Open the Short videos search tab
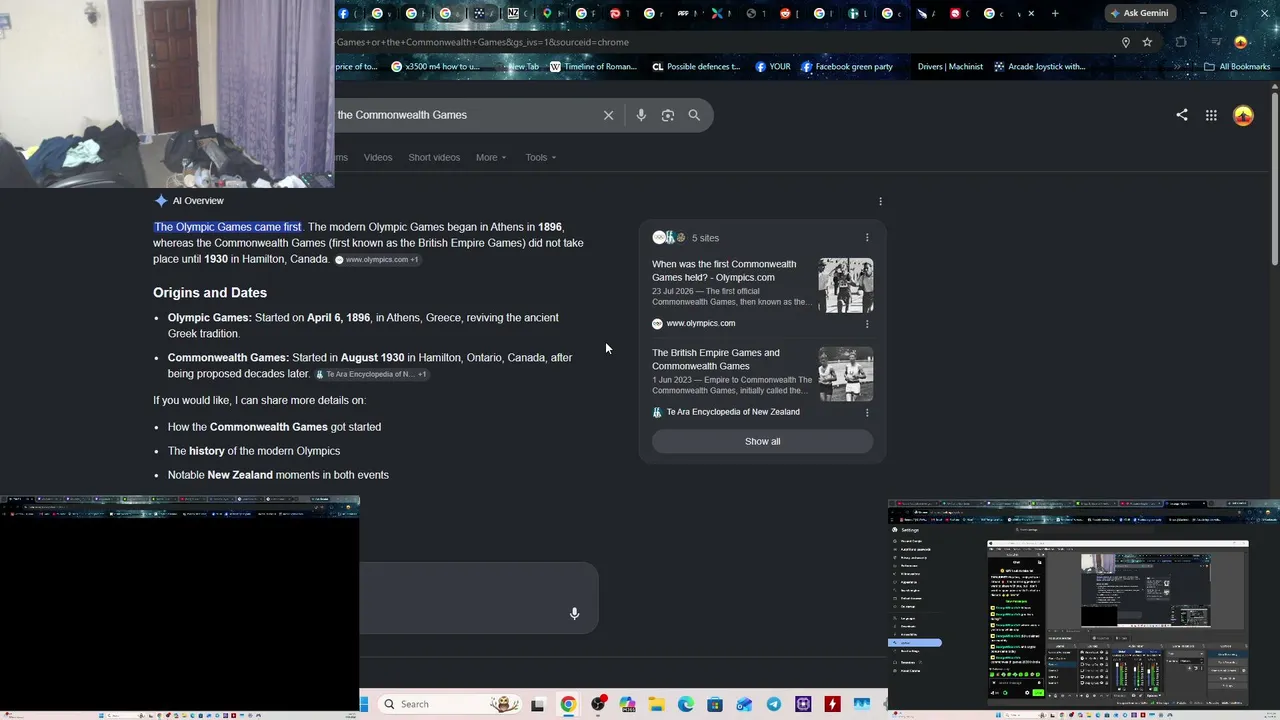This screenshot has height=720, width=1280. 434,157
